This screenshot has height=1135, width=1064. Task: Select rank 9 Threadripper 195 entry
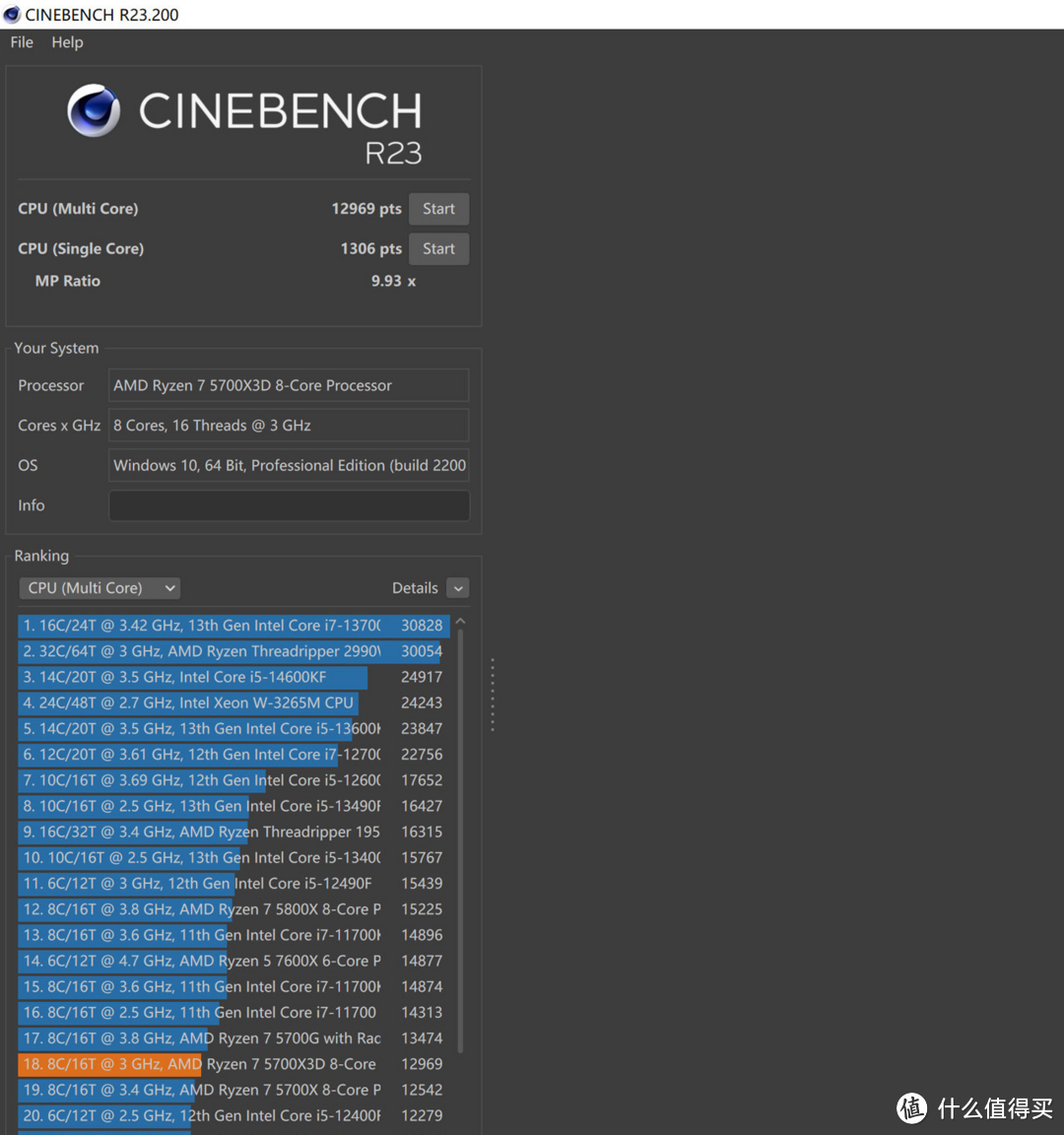pos(233,832)
